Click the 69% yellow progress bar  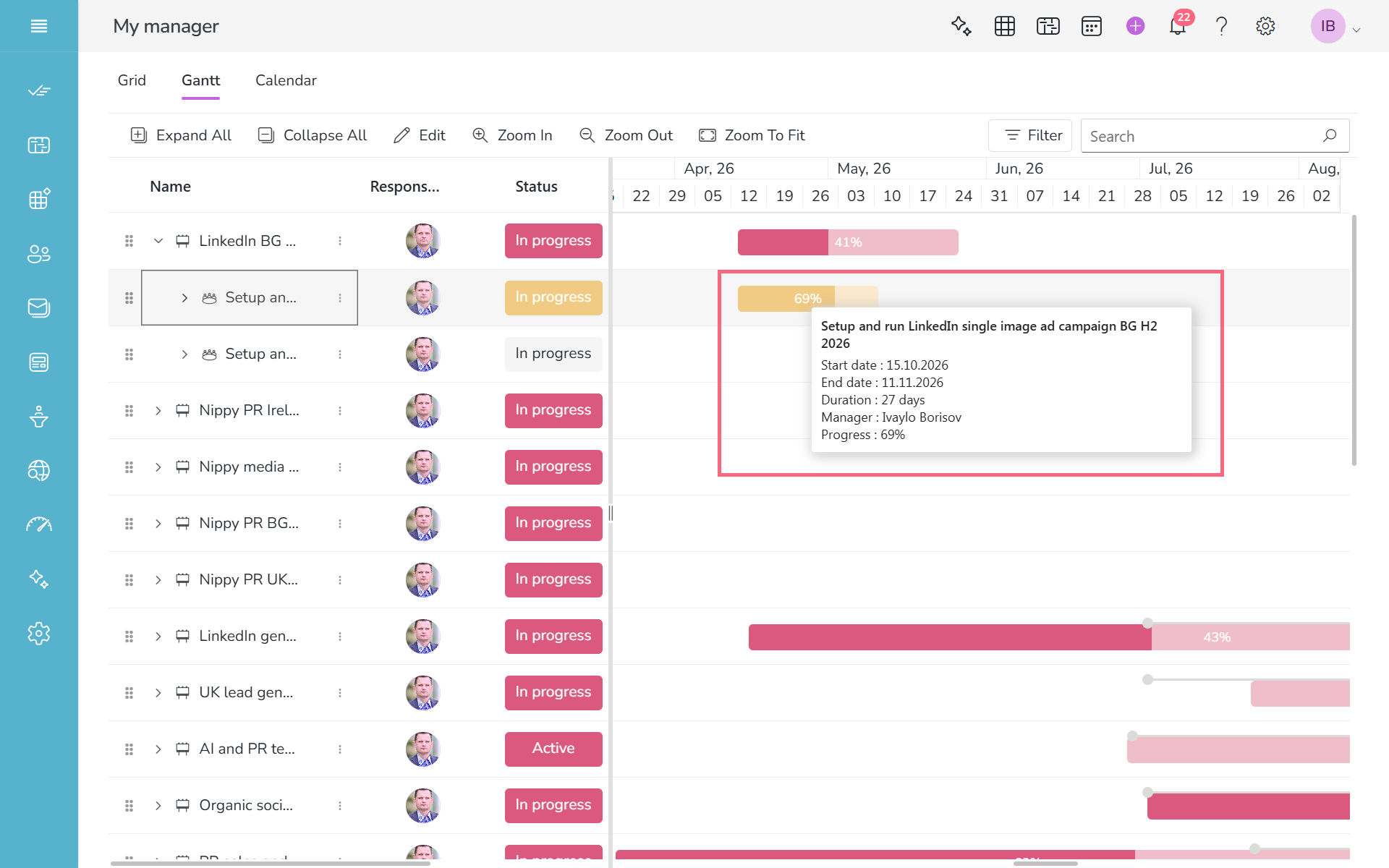click(807, 299)
